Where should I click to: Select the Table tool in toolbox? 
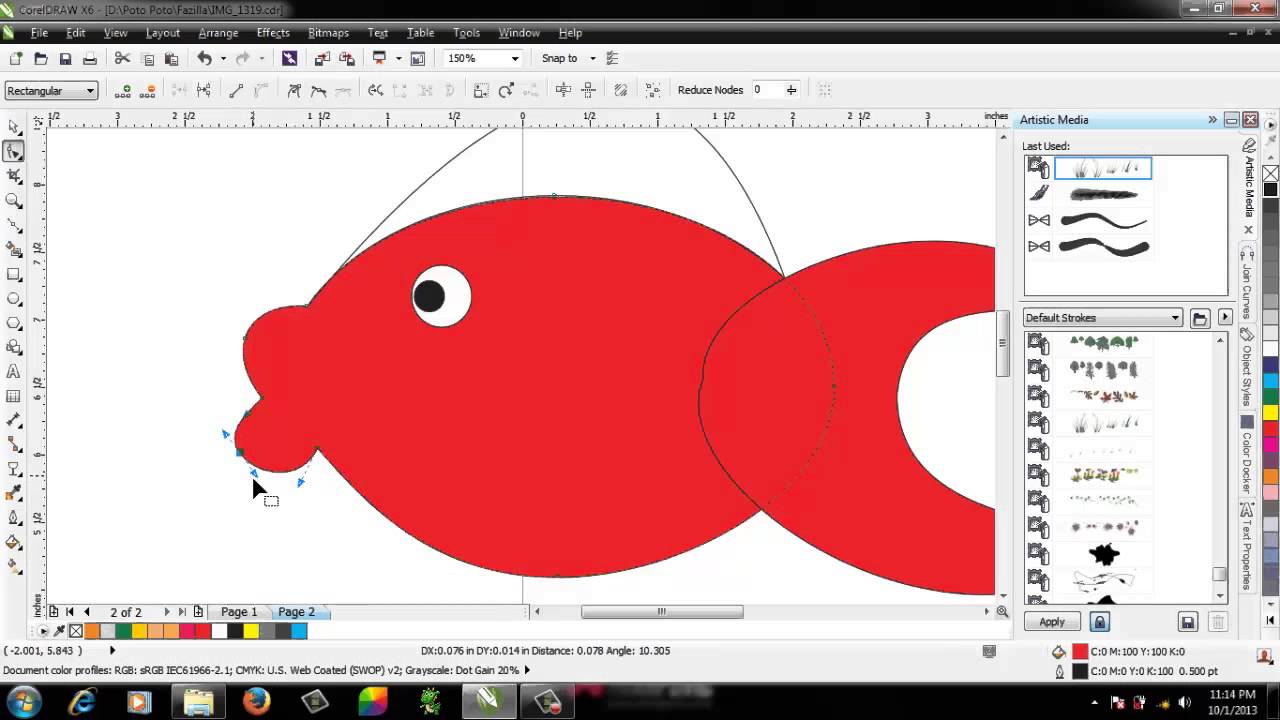click(14, 396)
